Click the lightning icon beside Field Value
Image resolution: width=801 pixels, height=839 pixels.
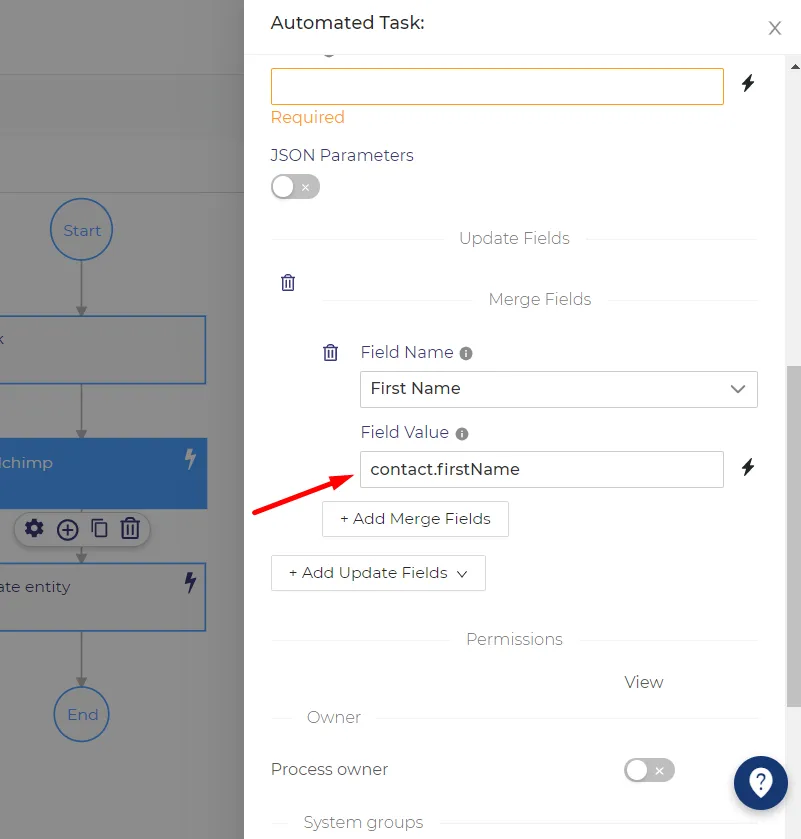pos(747,467)
